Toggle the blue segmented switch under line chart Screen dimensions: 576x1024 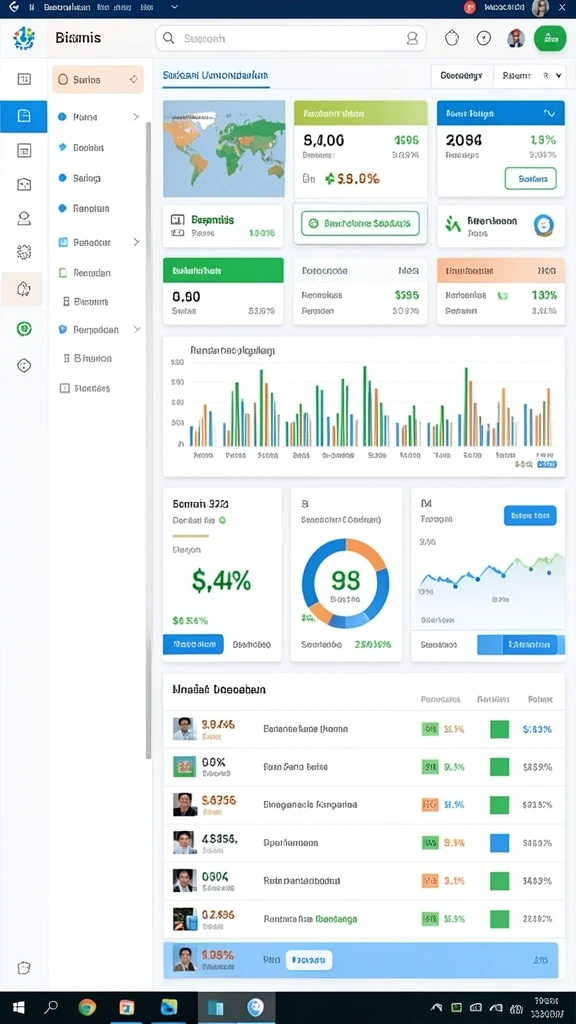click(517, 645)
